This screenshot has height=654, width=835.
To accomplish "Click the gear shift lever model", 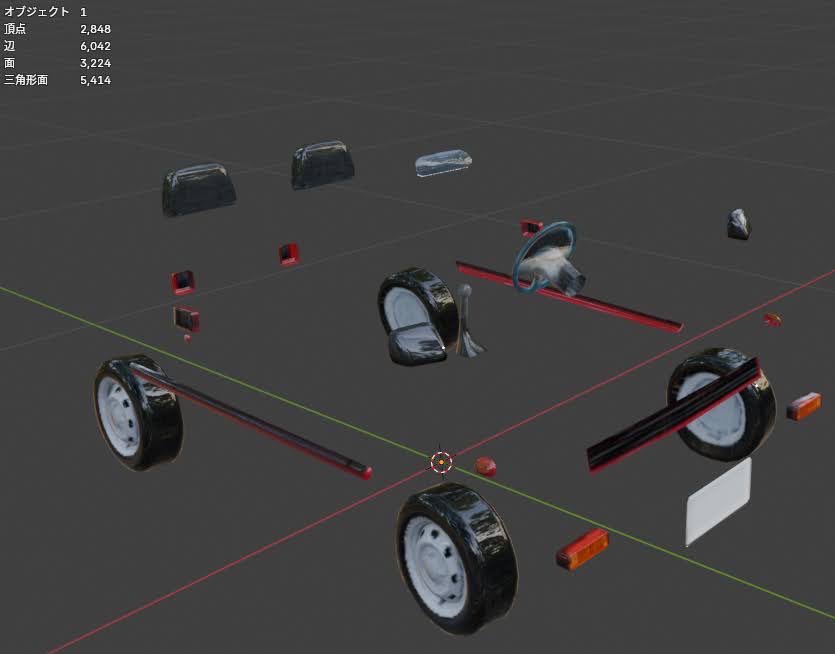I will (x=469, y=321).
